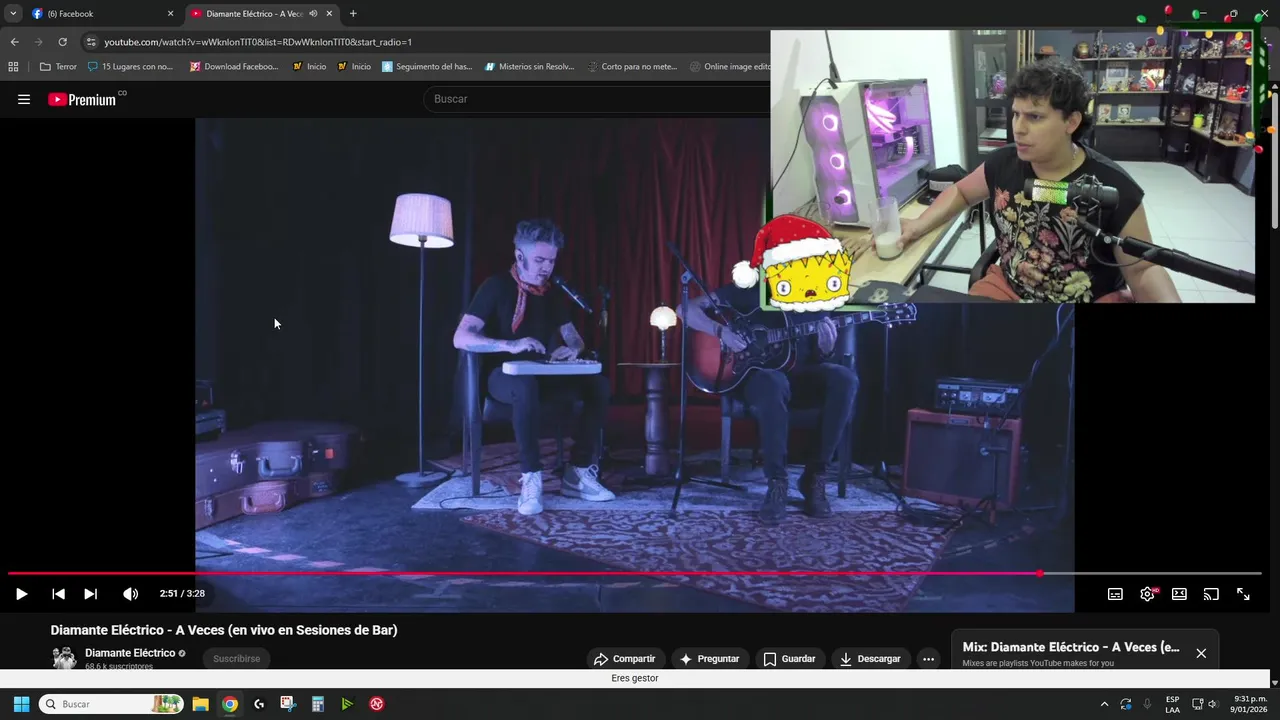The height and width of the screenshot is (720, 1280).
Task: Open the first Inicio bookmark
Action: 309,67
